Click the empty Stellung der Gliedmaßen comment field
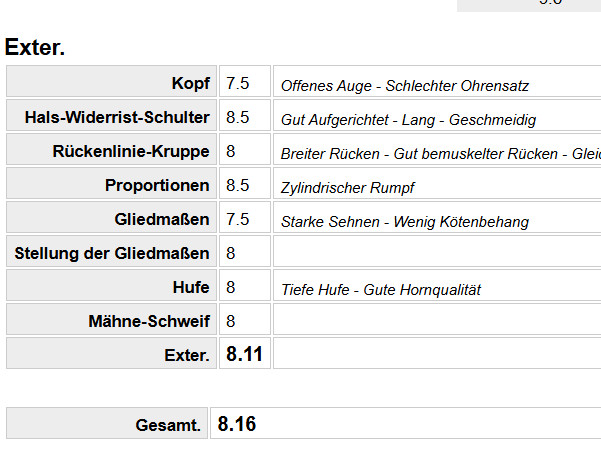Screen dimensions: 601x451 (x=436, y=253)
